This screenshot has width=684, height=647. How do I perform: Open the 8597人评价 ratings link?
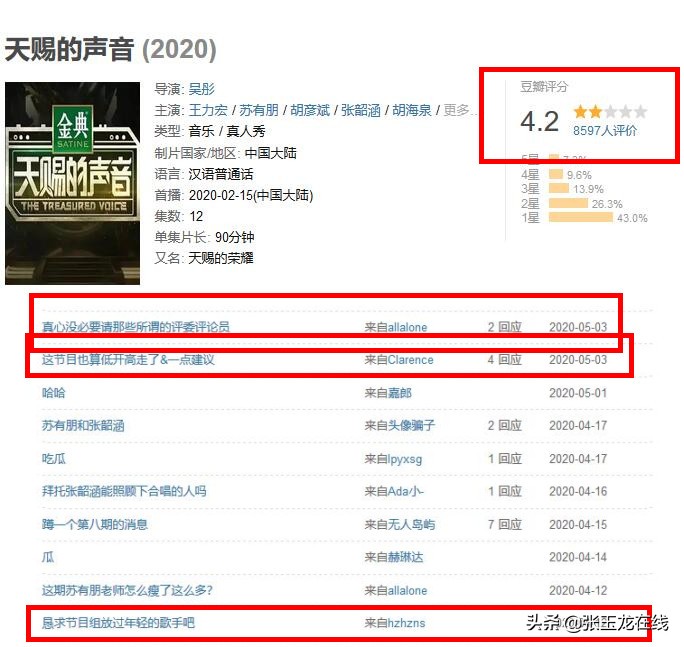pyautogui.click(x=604, y=130)
